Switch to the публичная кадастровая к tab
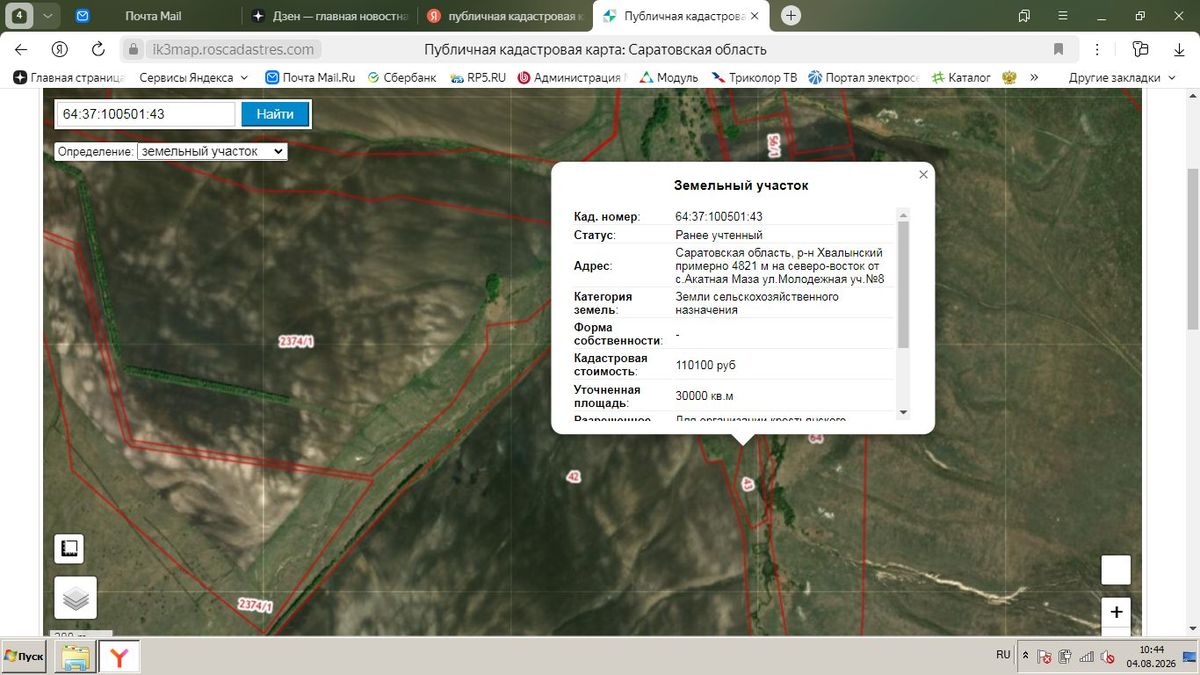This screenshot has width=1200, height=675. click(x=505, y=16)
